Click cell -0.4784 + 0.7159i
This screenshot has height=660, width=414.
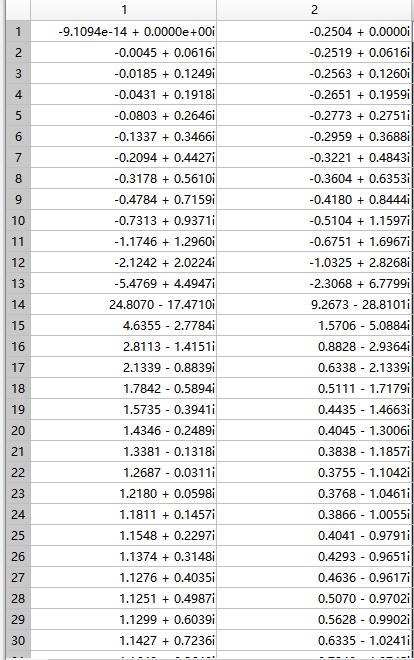(124, 199)
